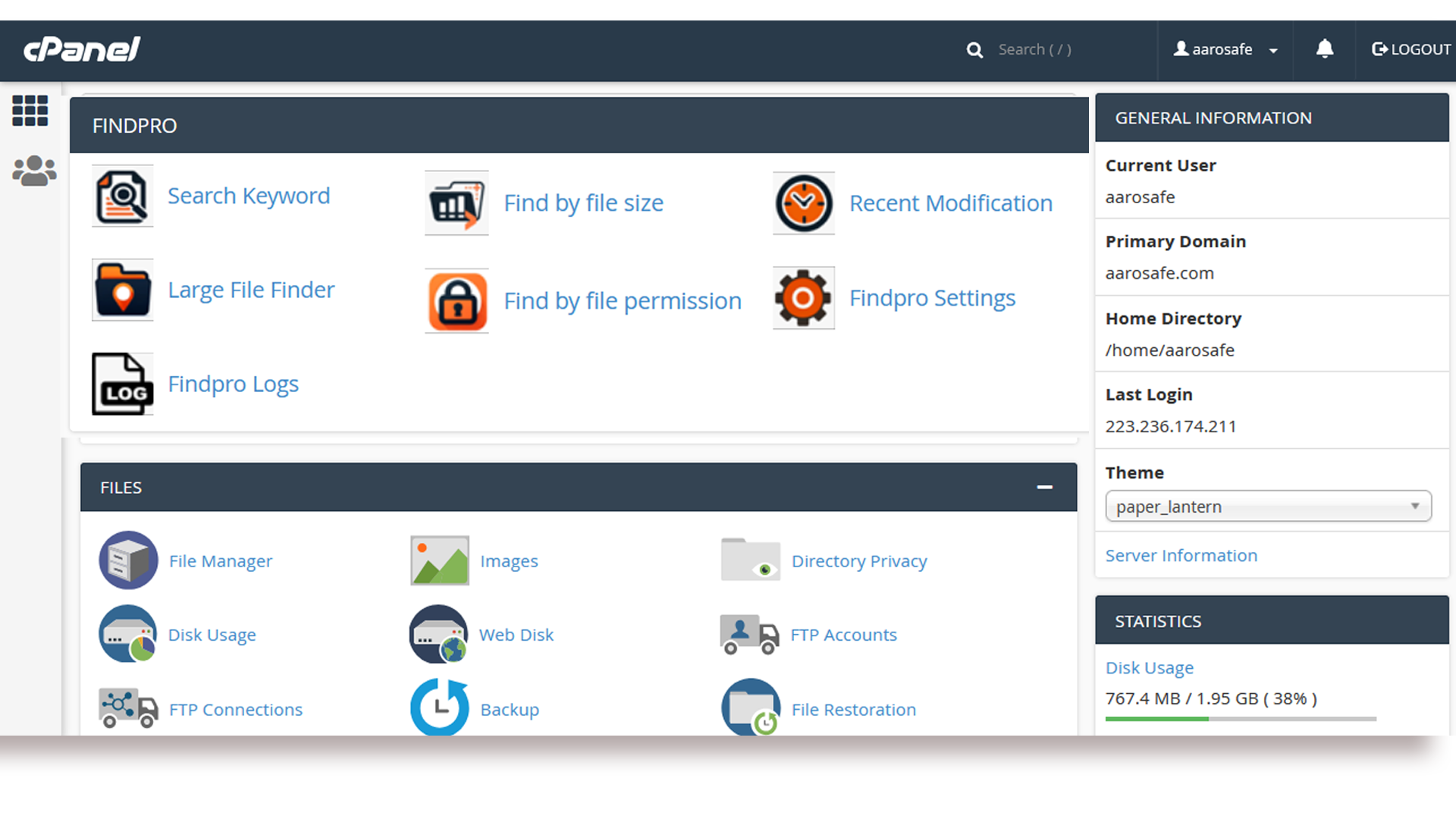
Task: Click the User Manager people icon in sidebar
Action: pos(34,171)
